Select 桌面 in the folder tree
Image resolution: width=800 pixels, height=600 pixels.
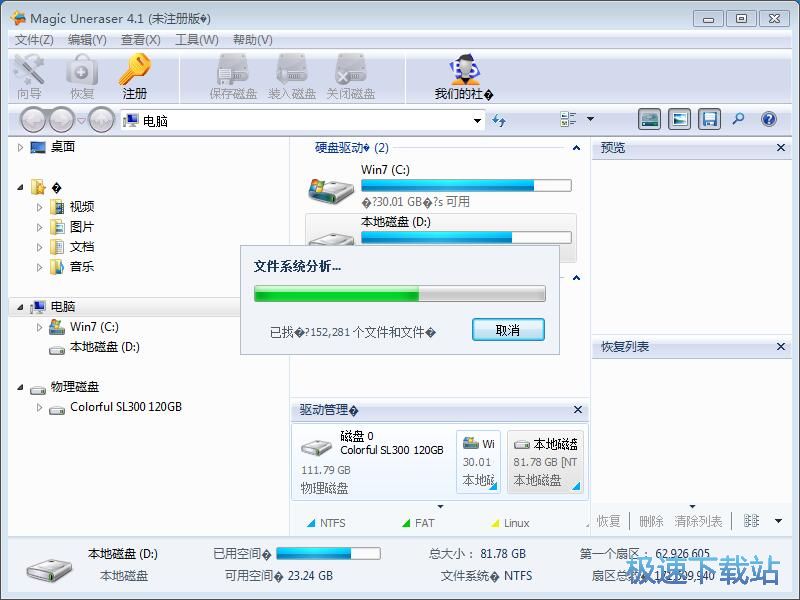coord(62,147)
